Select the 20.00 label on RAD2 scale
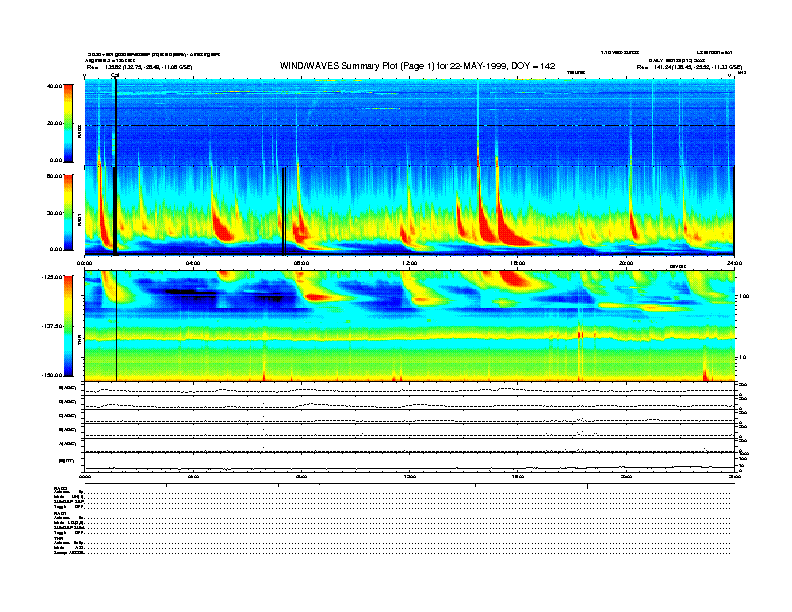This screenshot has width=792, height=612. pos(55,123)
